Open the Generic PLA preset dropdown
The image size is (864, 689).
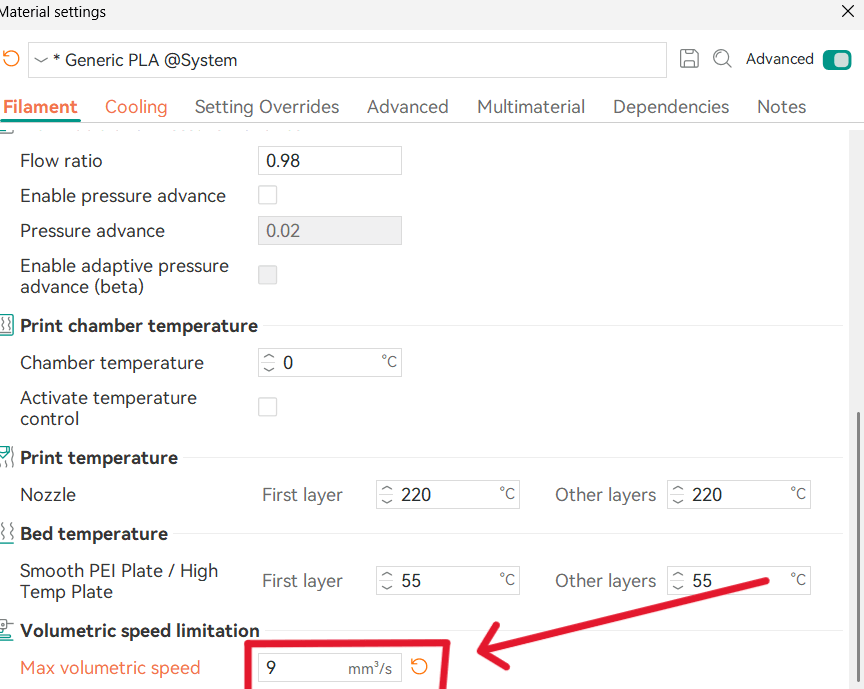[x=41, y=60]
